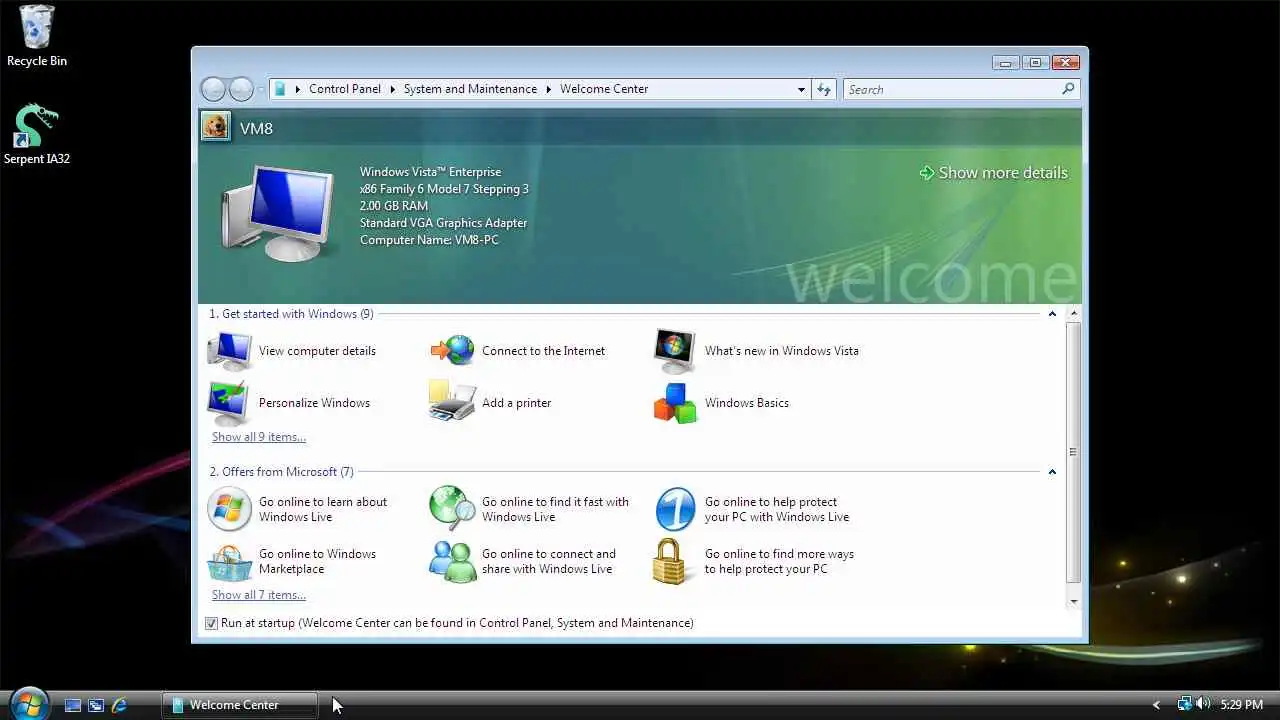Click Go online to Windows Marketplace text
Image resolution: width=1280 pixels, height=720 pixels.
(317, 561)
